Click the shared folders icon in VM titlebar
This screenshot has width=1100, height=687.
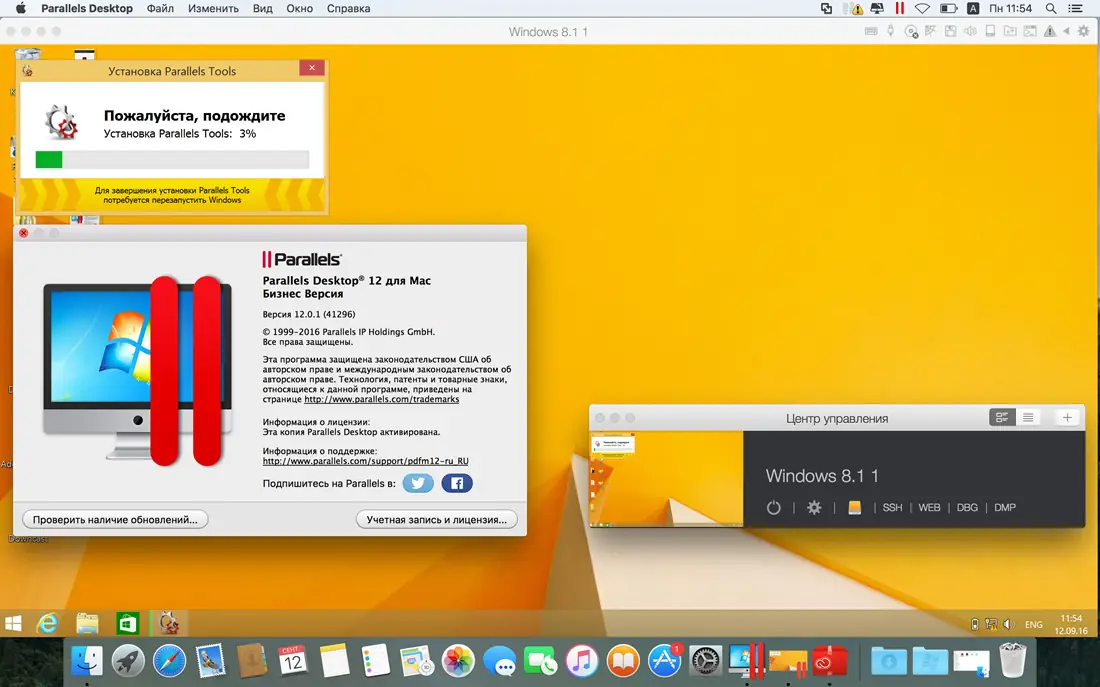click(x=1010, y=32)
